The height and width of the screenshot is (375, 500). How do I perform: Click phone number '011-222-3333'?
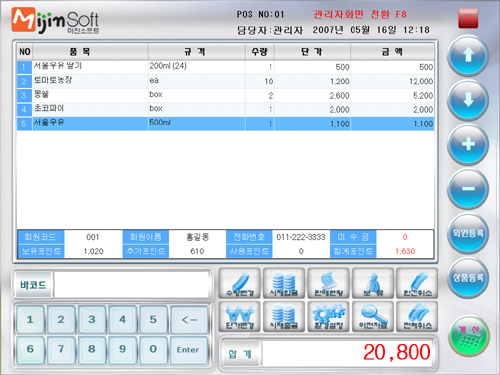pyautogui.click(x=301, y=237)
